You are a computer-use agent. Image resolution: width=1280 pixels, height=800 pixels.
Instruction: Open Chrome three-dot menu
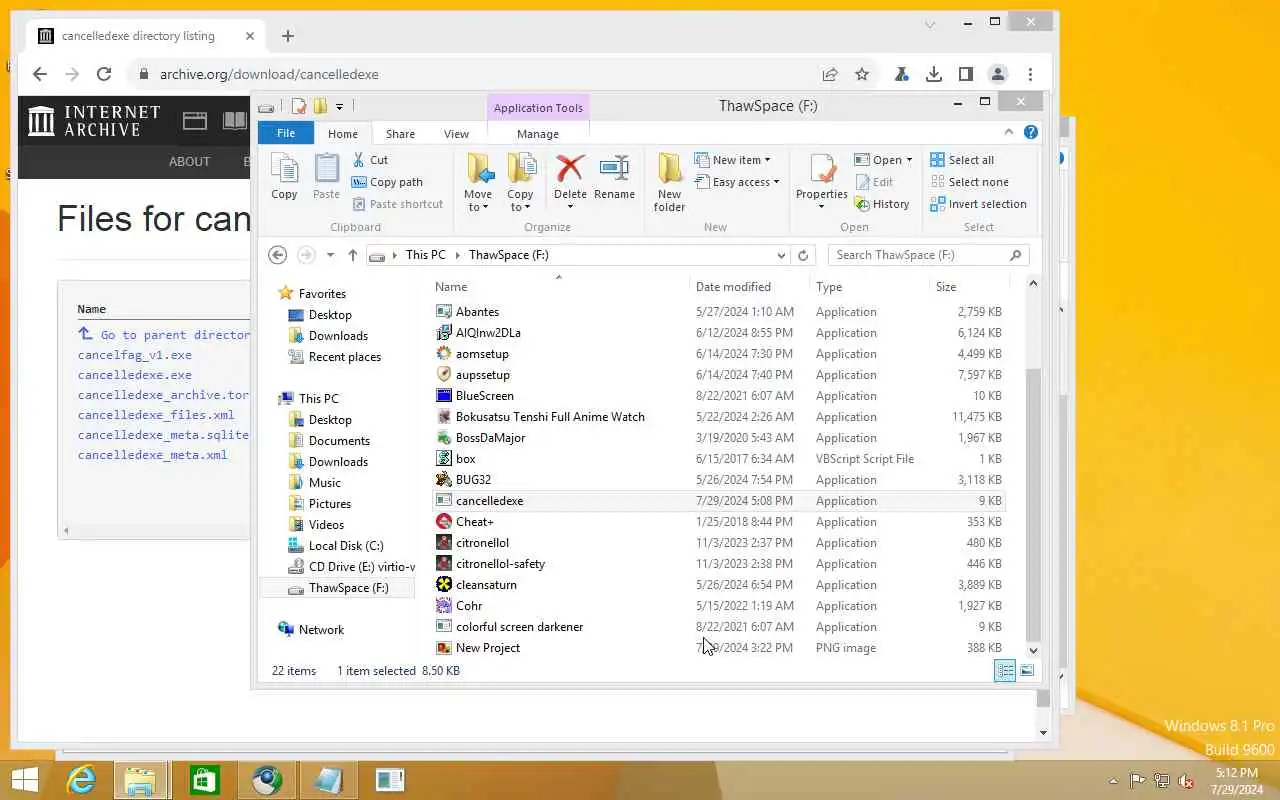click(1030, 74)
